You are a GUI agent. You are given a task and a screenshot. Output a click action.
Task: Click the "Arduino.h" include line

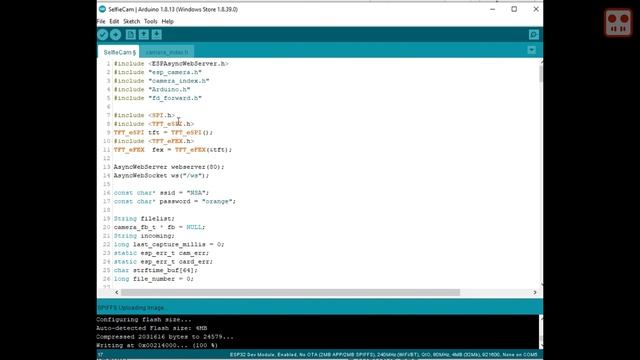pos(152,89)
